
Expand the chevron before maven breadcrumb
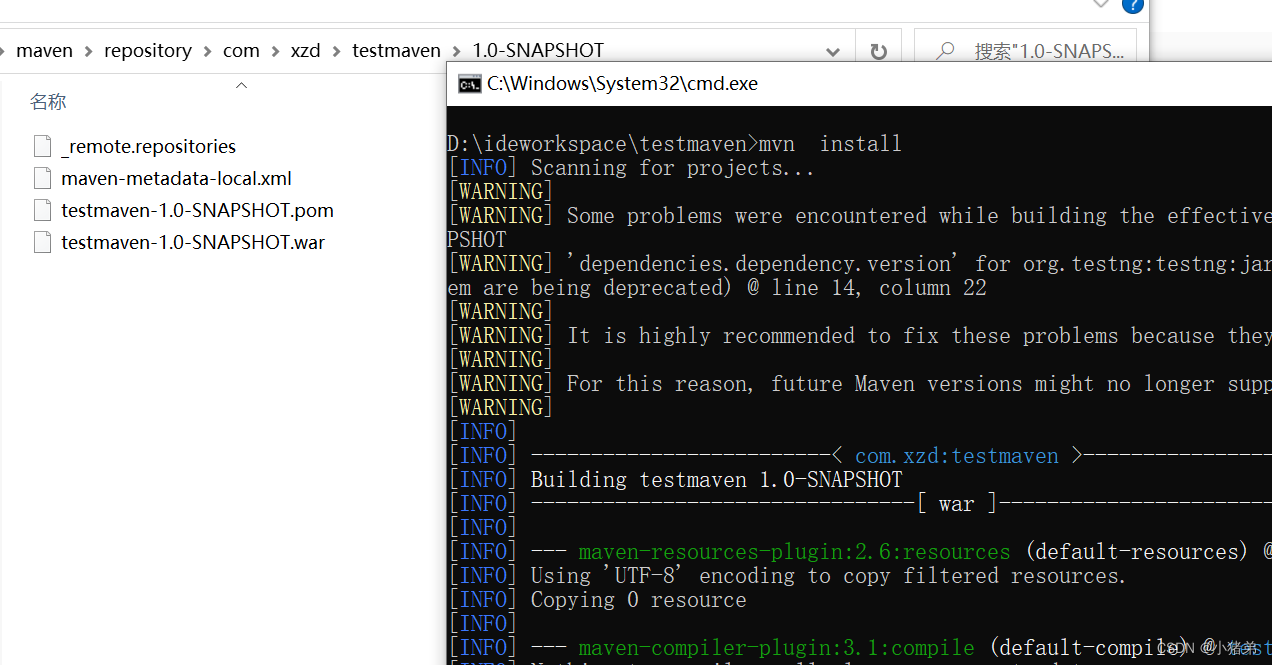pyautogui.click(x=3, y=51)
